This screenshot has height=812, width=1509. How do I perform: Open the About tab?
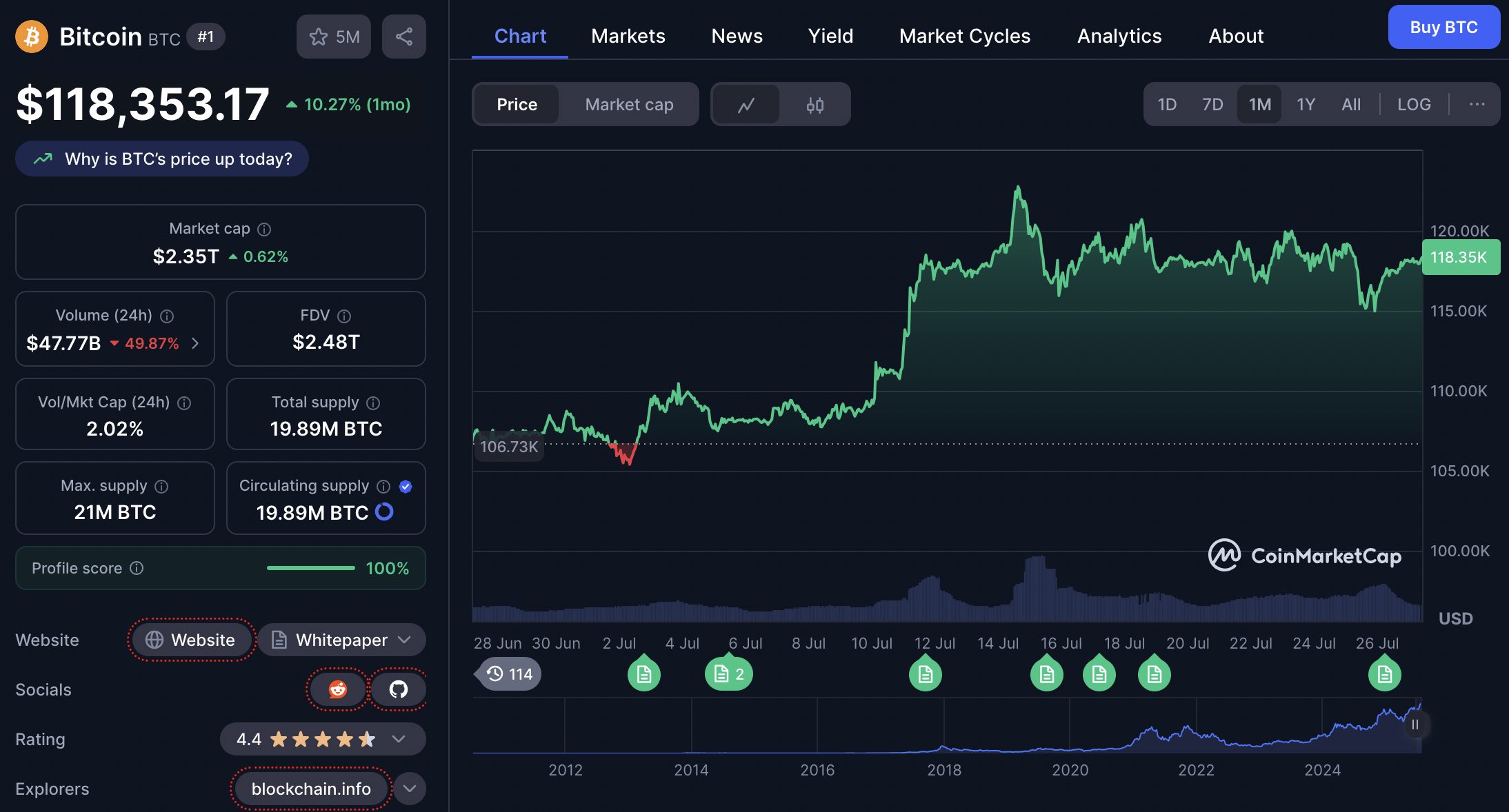(x=1236, y=36)
